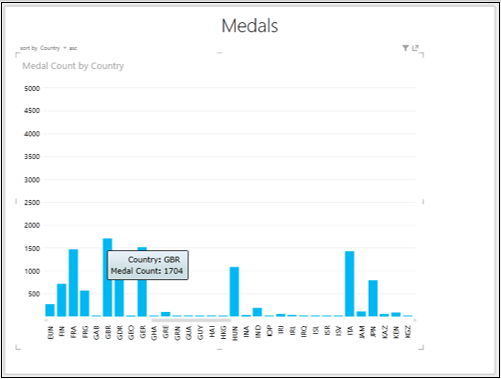Click the filter funnel icon

click(x=405, y=48)
